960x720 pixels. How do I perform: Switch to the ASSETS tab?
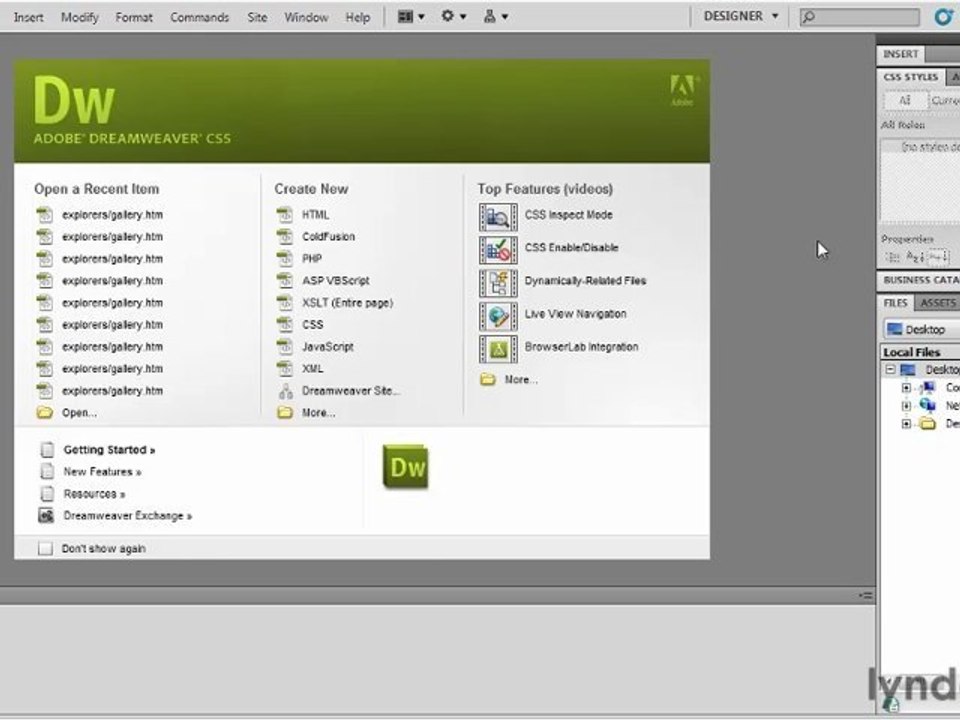point(937,303)
